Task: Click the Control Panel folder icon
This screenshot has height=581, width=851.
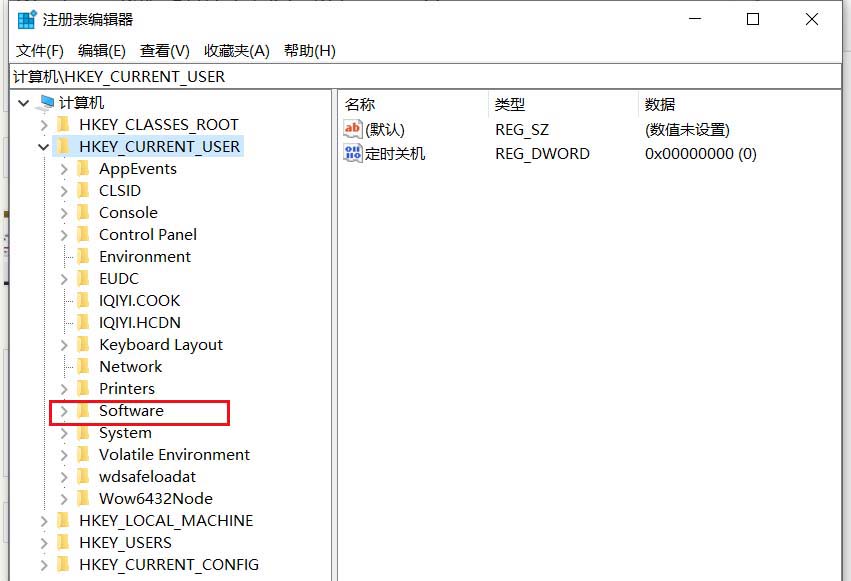Action: pos(83,234)
